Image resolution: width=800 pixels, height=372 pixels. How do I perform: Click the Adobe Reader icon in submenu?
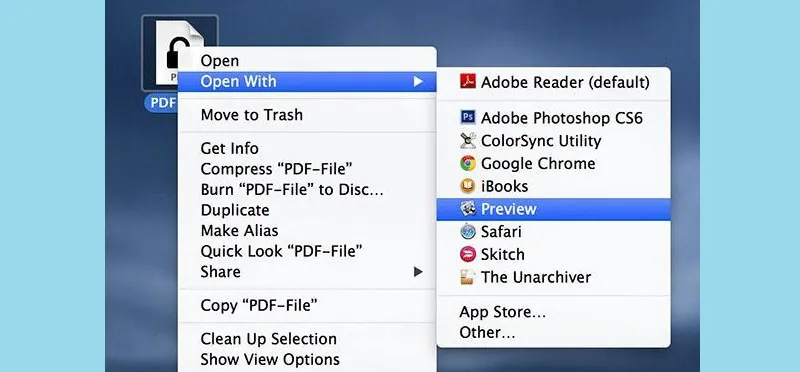[467, 82]
